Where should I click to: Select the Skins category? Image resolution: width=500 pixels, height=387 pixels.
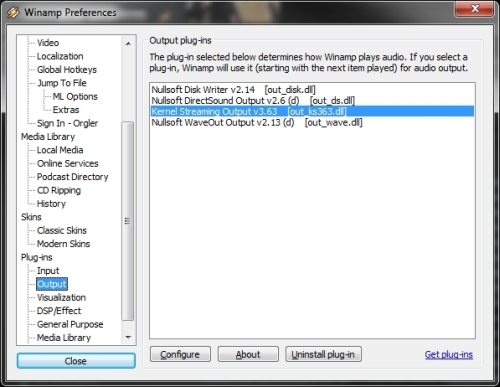click(x=31, y=217)
